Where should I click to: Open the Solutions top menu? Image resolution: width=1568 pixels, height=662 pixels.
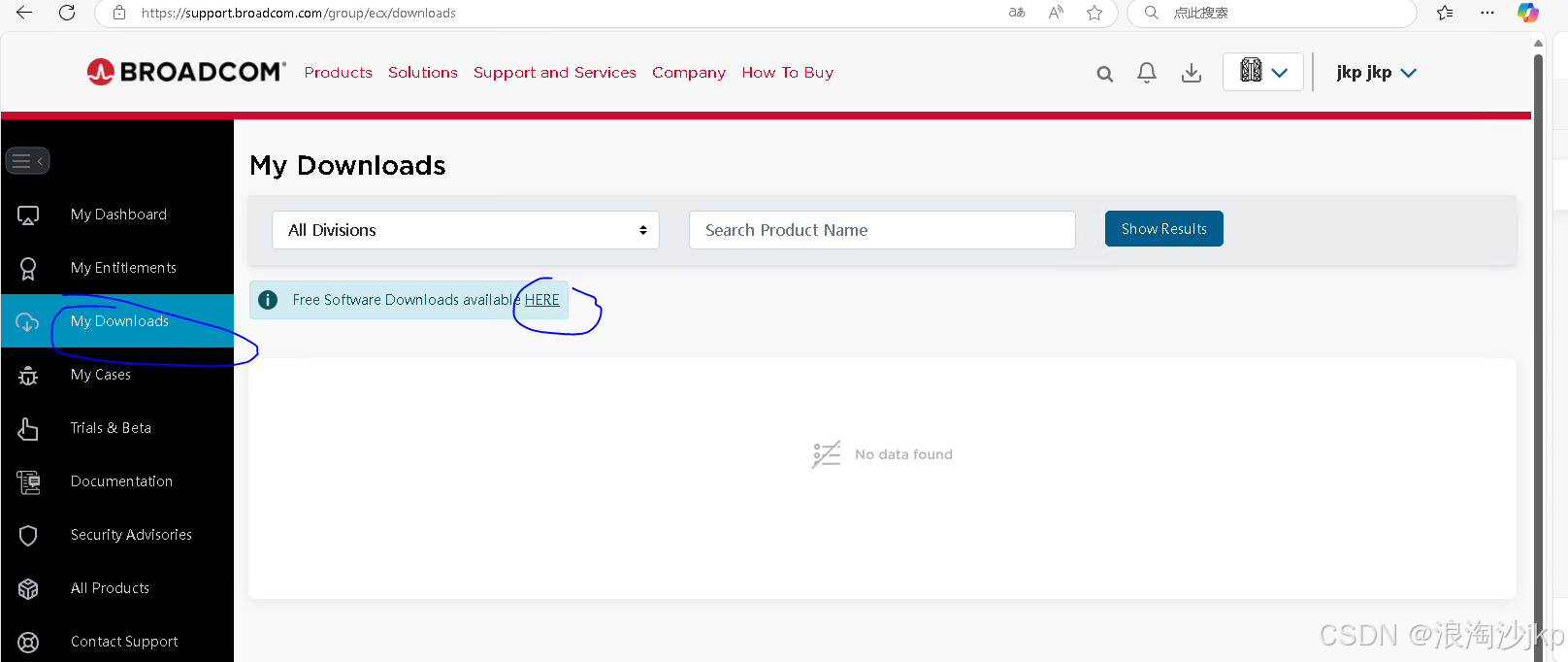423,72
